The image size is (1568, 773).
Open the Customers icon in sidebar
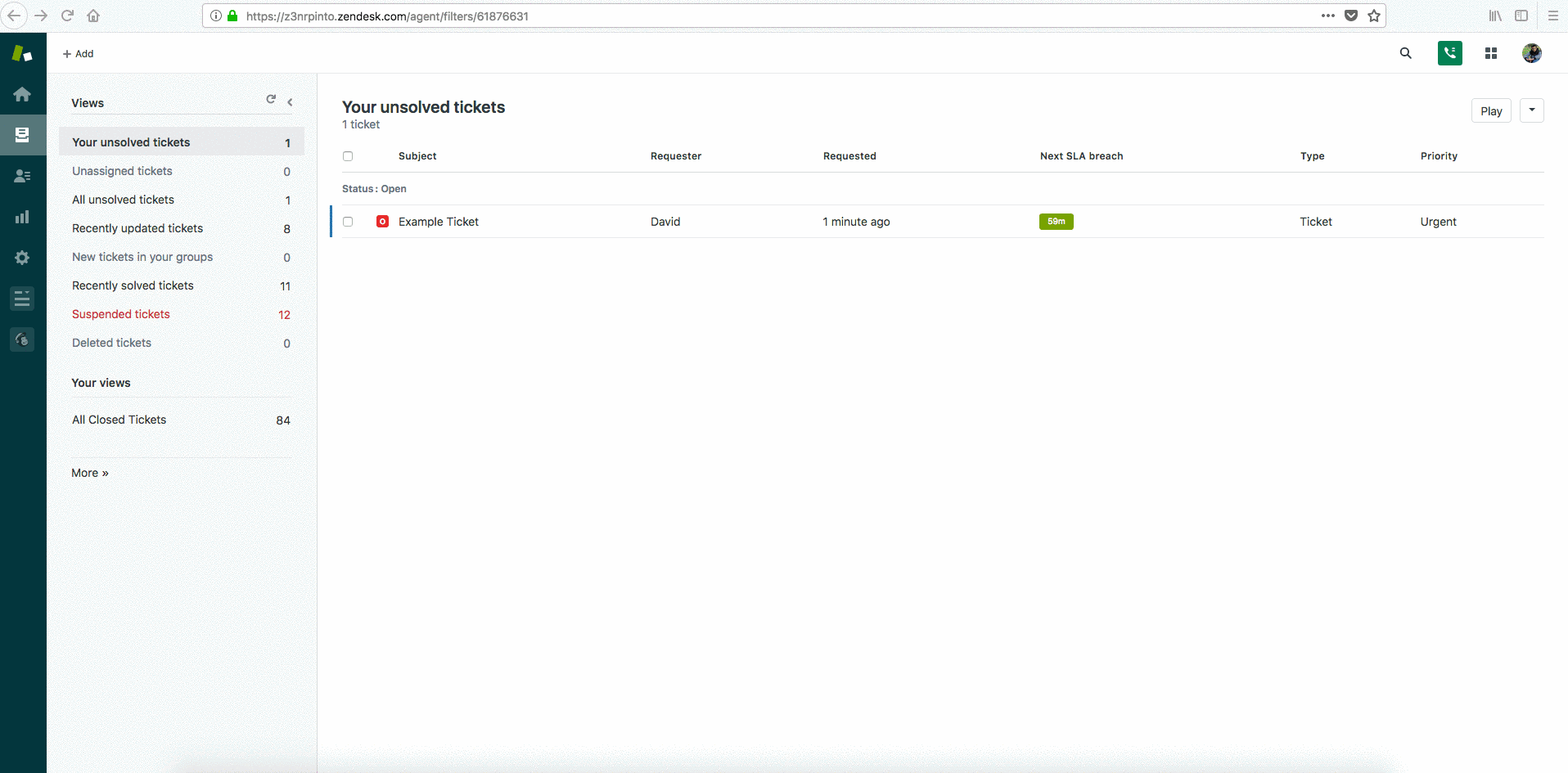22,176
